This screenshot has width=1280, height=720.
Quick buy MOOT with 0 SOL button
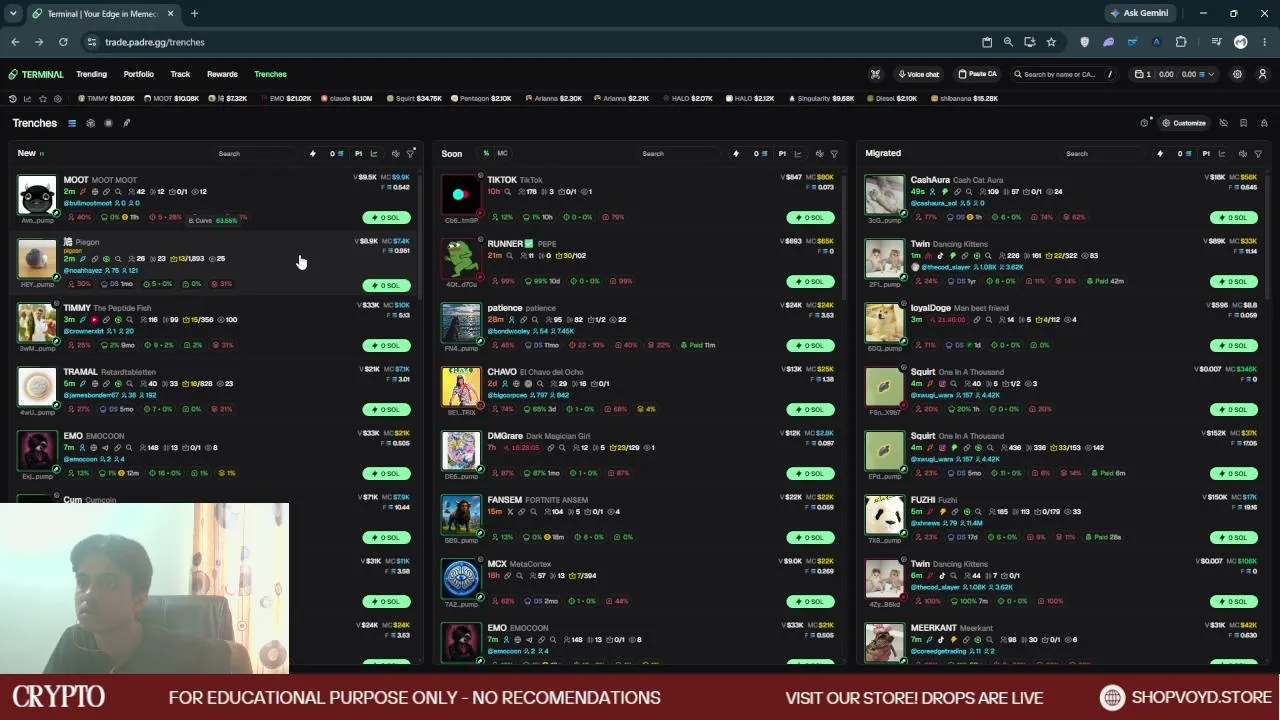(387, 217)
